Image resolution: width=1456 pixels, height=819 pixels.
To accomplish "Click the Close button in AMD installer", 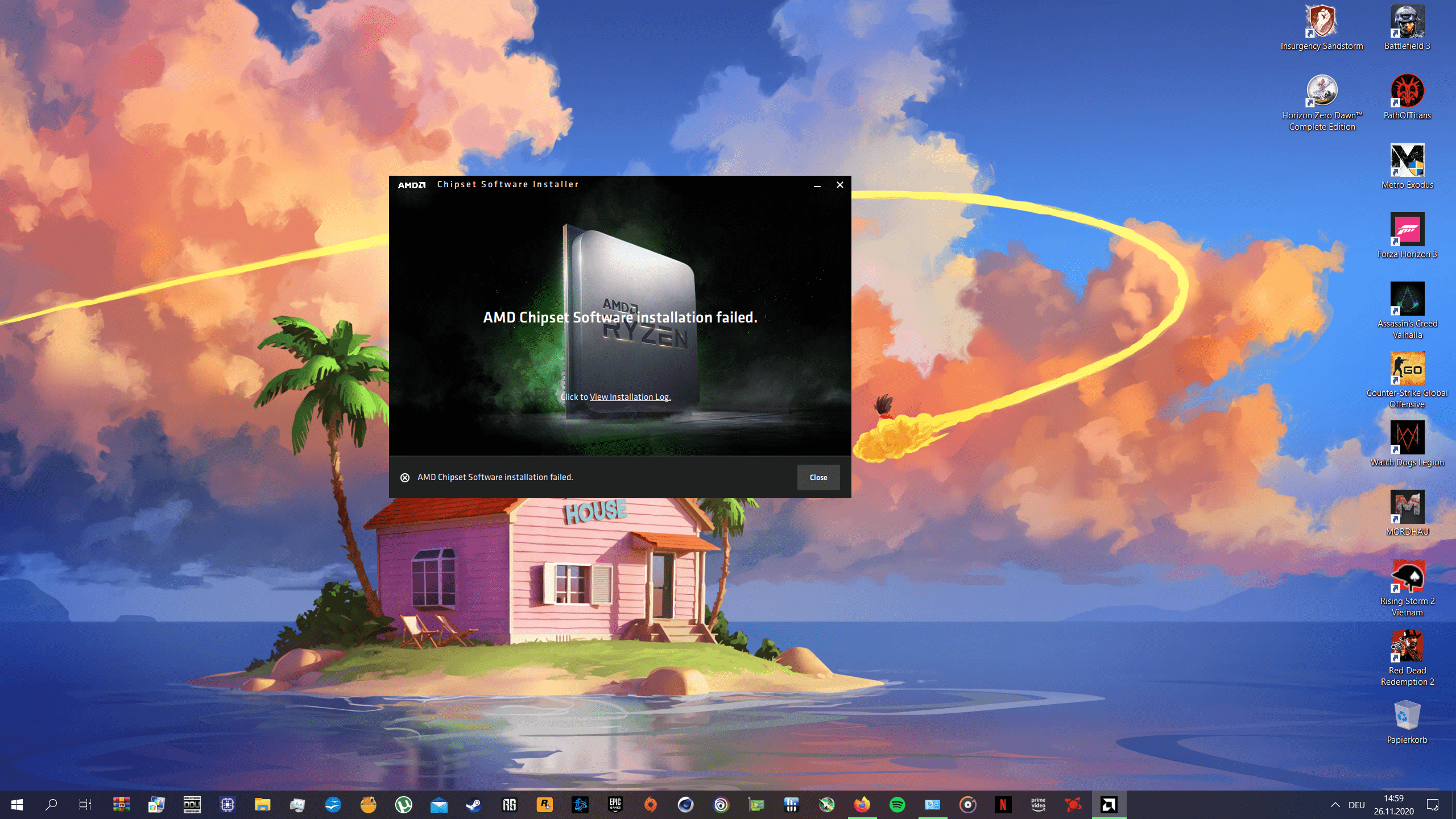I will point(818,477).
